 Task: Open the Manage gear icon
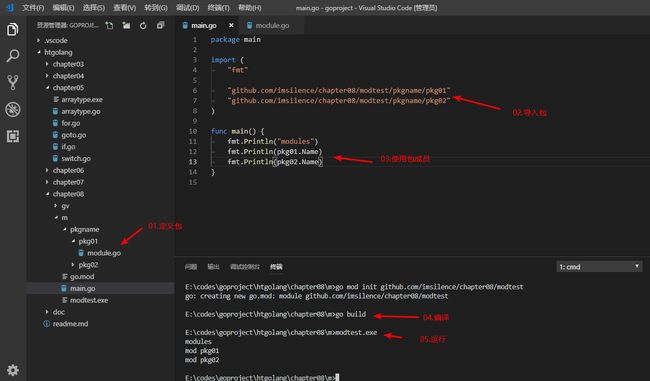pyautogui.click(x=13, y=370)
